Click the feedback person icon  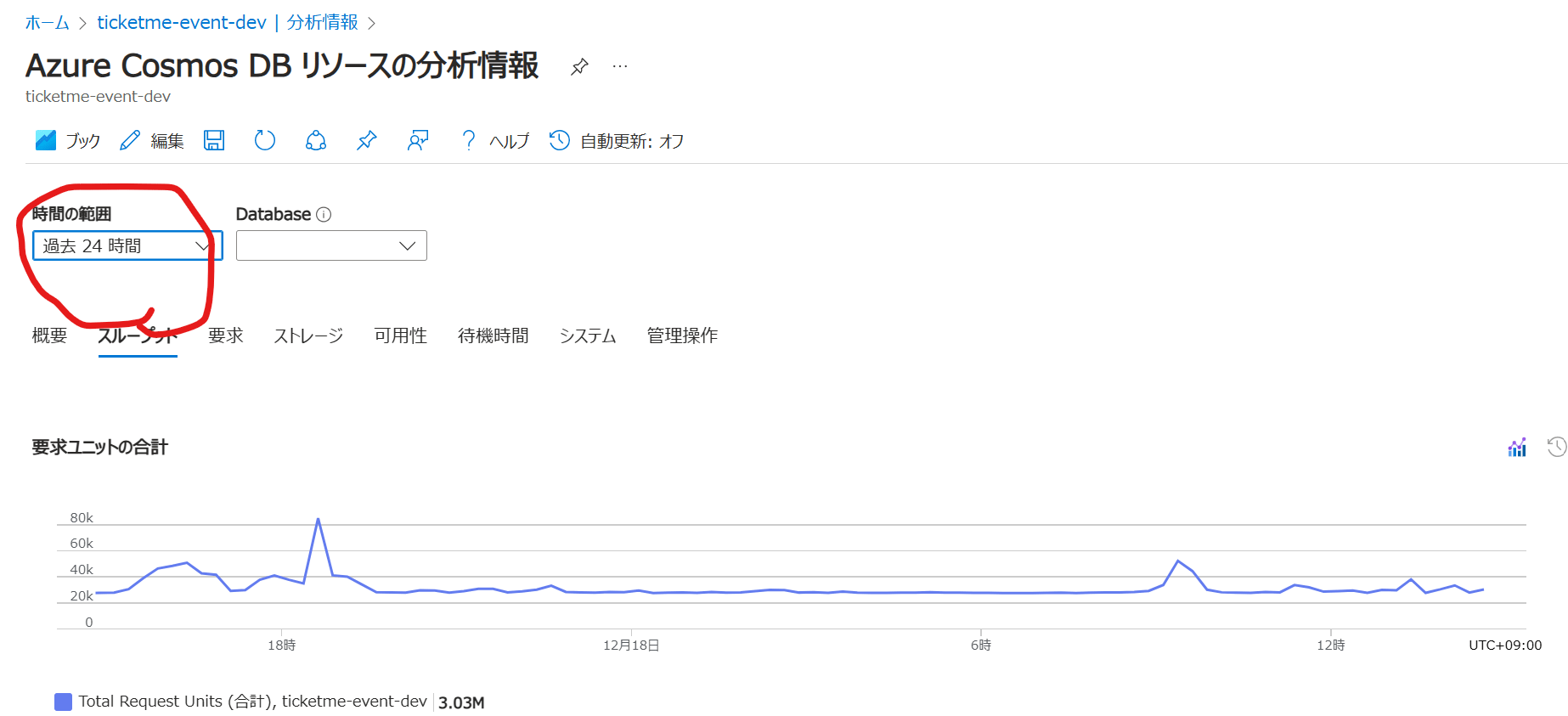(418, 140)
